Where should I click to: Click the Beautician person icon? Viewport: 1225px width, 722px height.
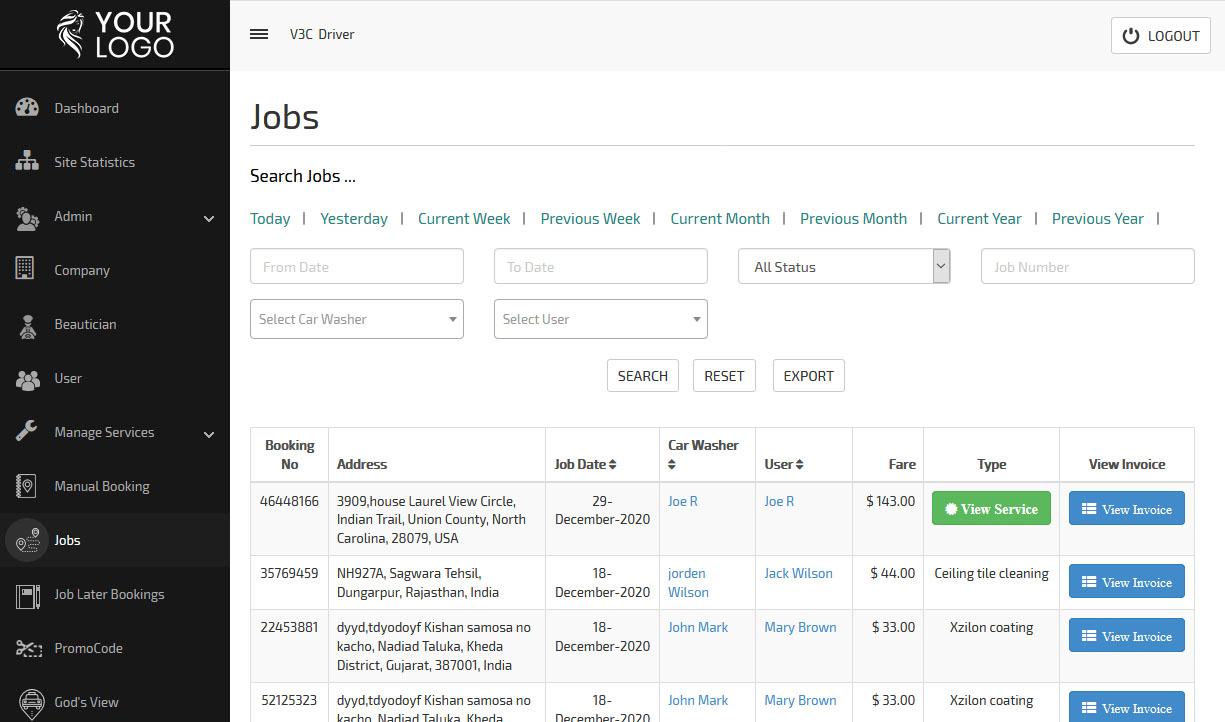tap(28, 325)
